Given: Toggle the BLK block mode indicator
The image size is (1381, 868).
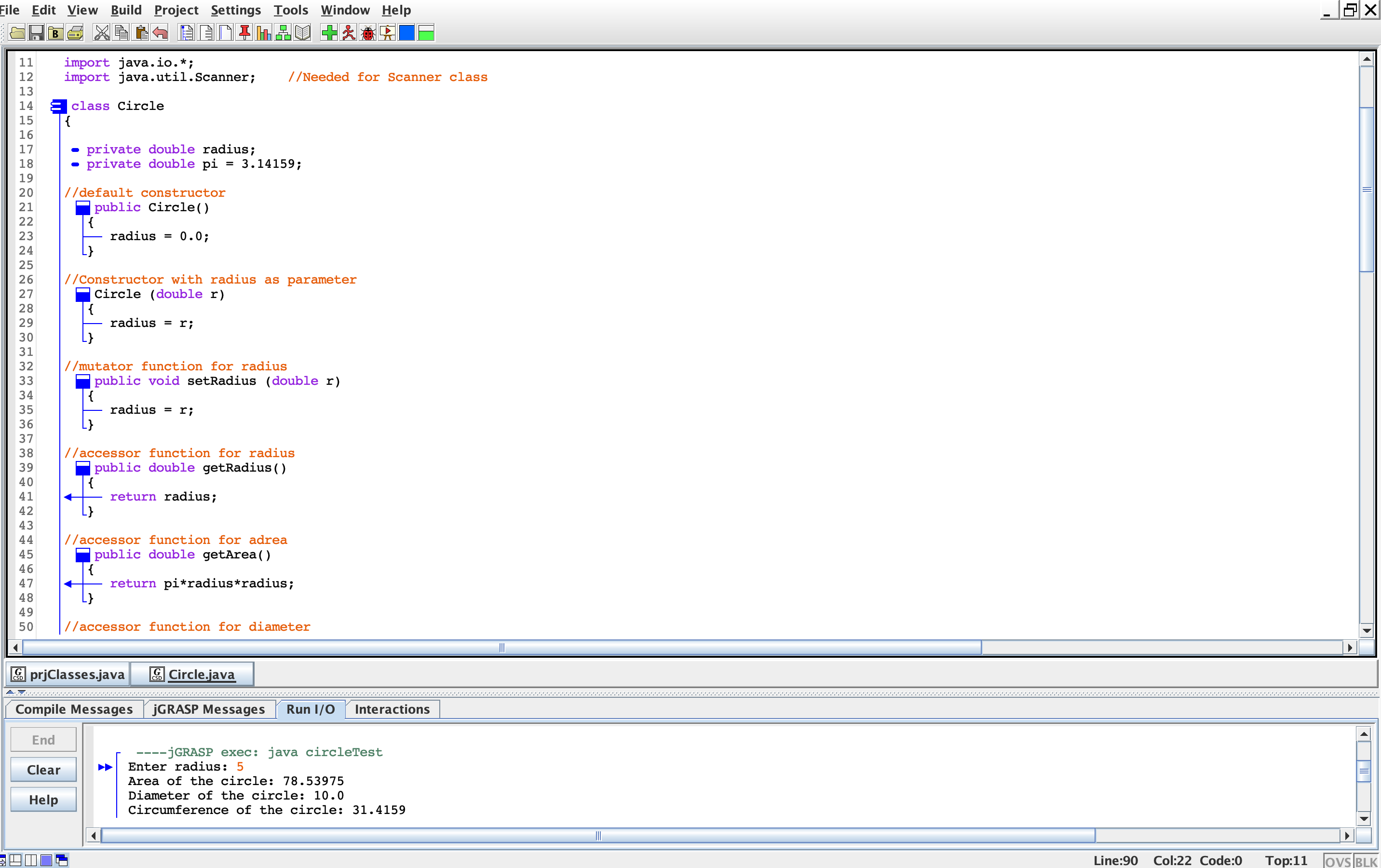Looking at the screenshot, I should (1366, 861).
